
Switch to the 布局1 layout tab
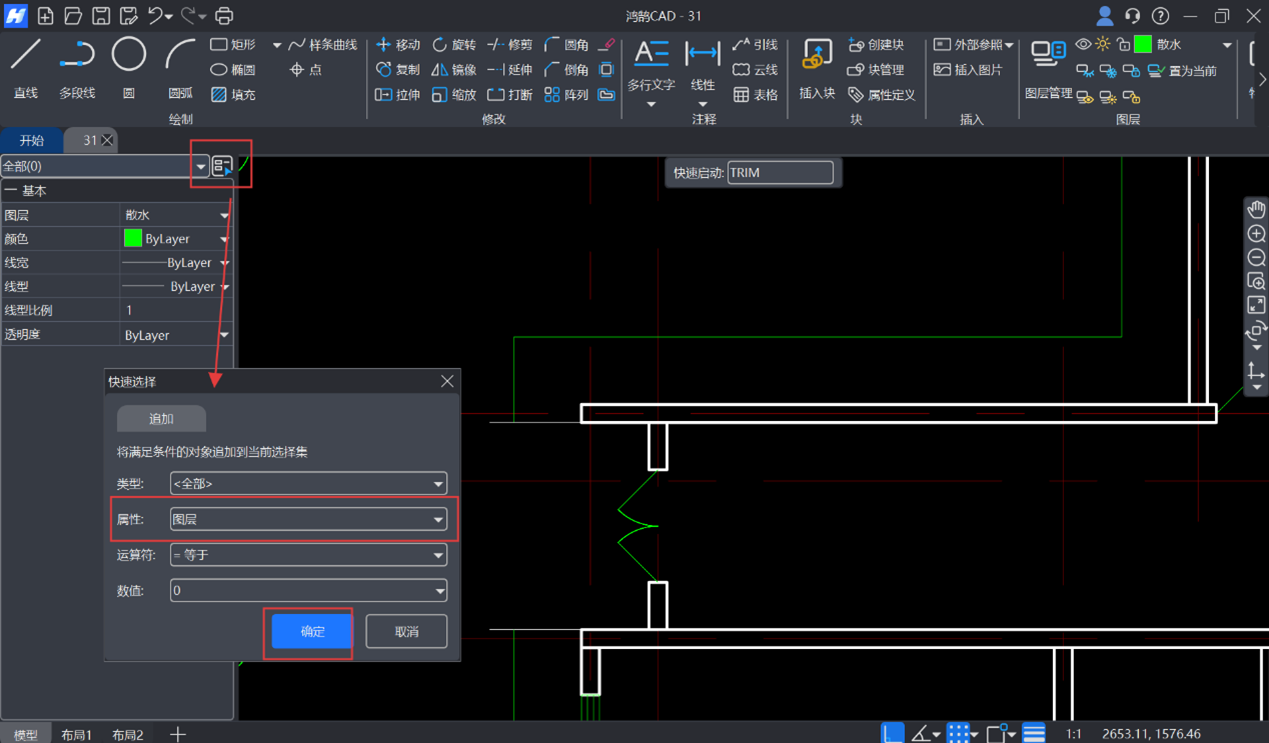(x=76, y=735)
